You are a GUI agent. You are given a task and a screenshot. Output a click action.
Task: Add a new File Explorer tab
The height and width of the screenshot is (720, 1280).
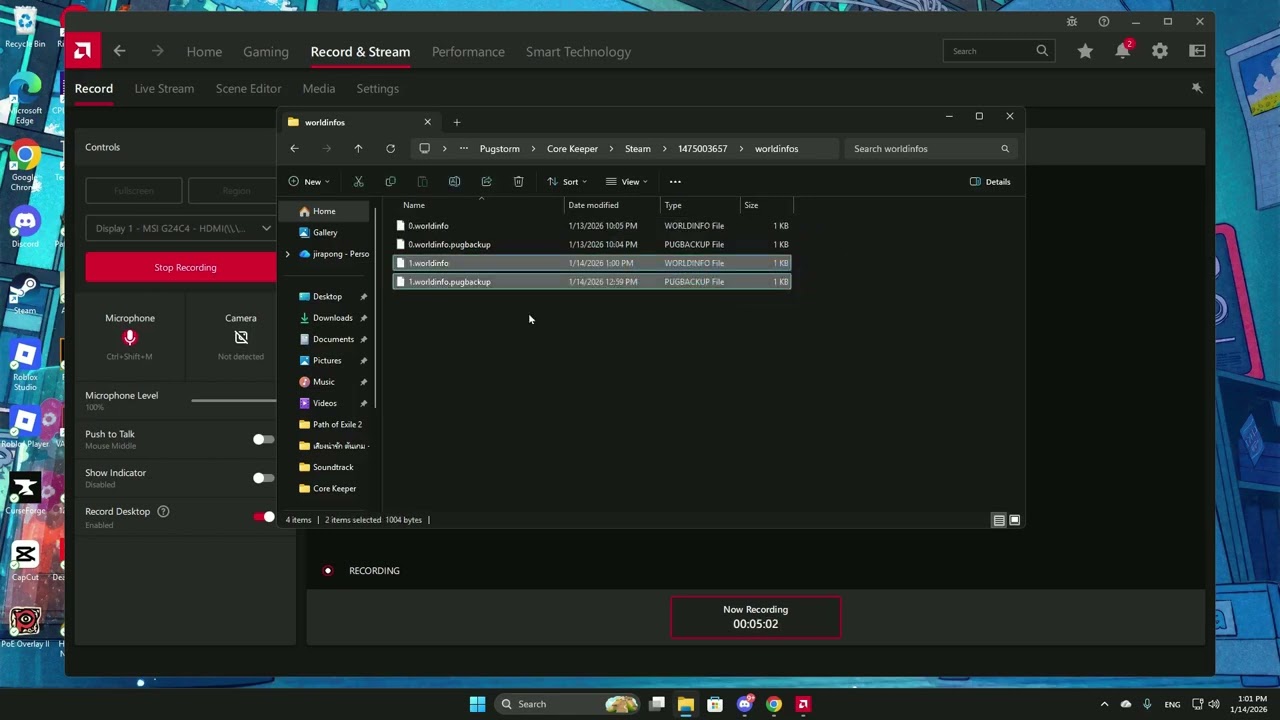pos(457,122)
